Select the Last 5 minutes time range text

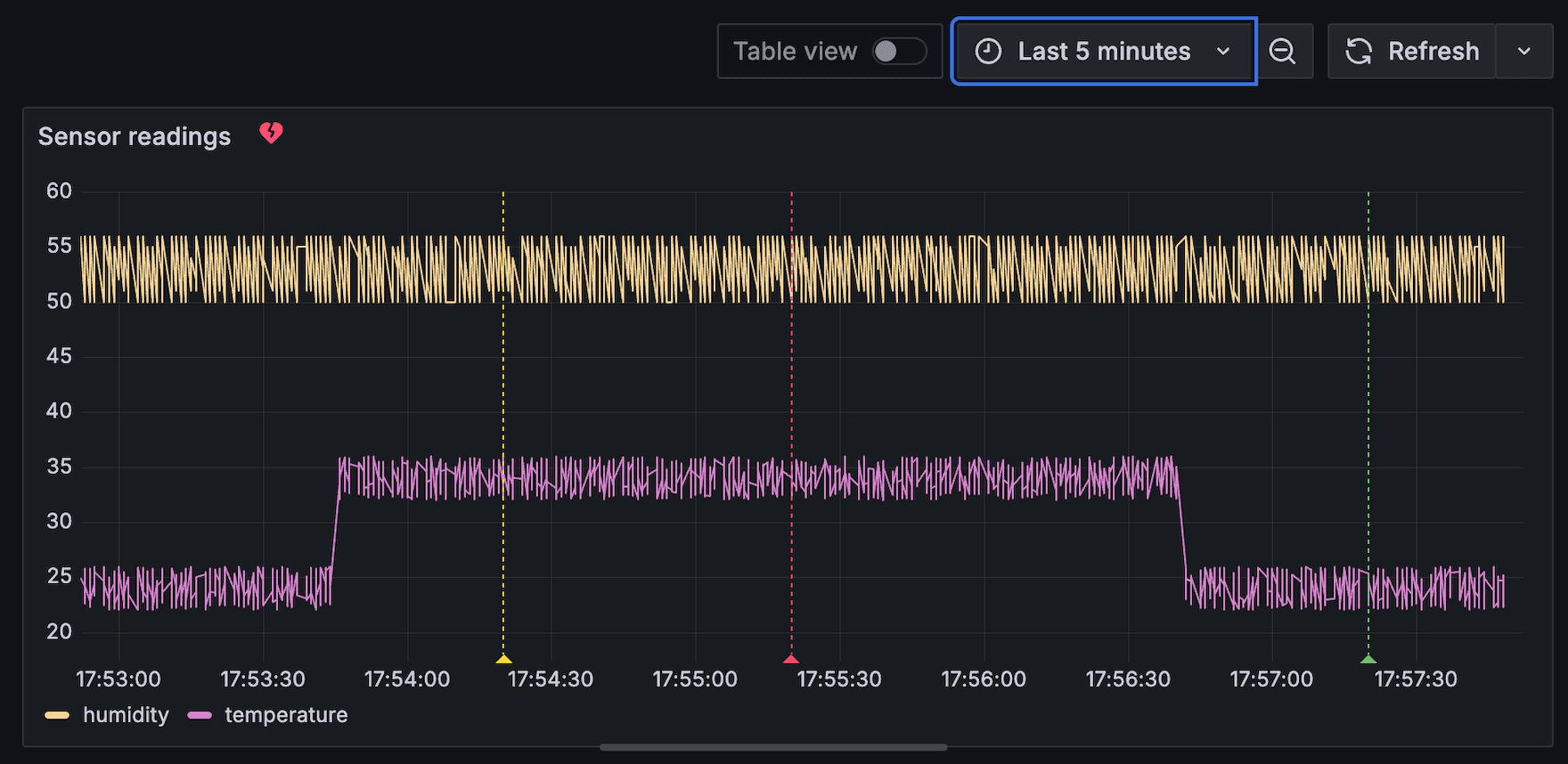(x=1104, y=52)
